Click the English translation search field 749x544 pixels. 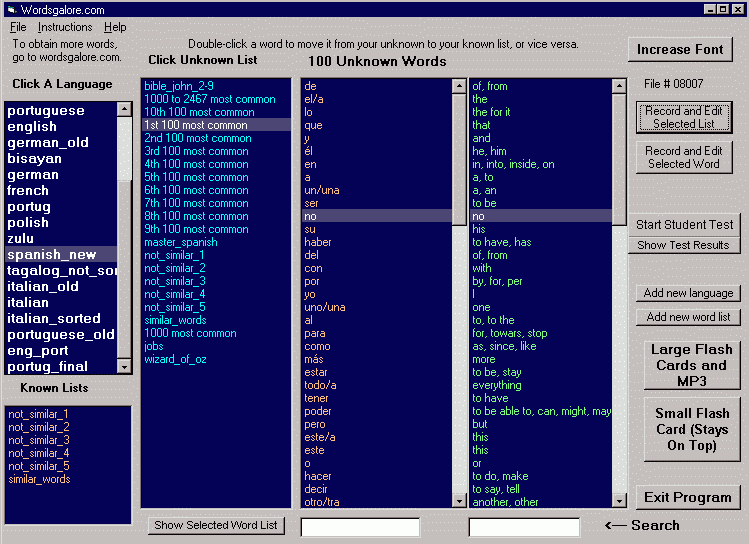[x=524, y=527]
